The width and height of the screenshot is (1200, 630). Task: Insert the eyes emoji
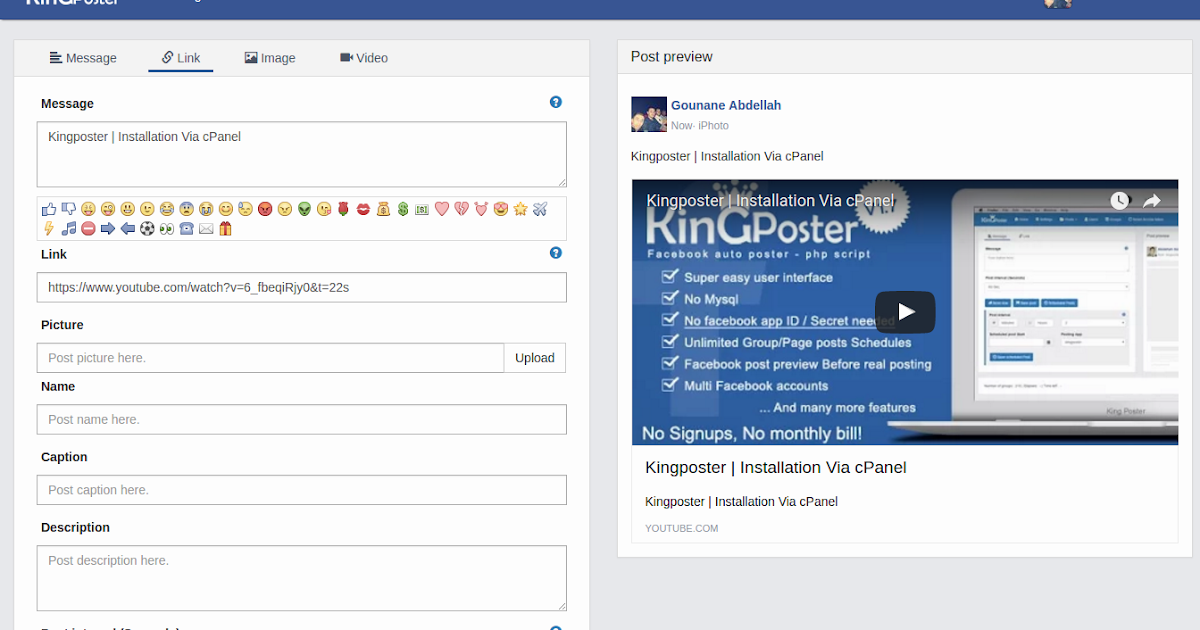167,228
